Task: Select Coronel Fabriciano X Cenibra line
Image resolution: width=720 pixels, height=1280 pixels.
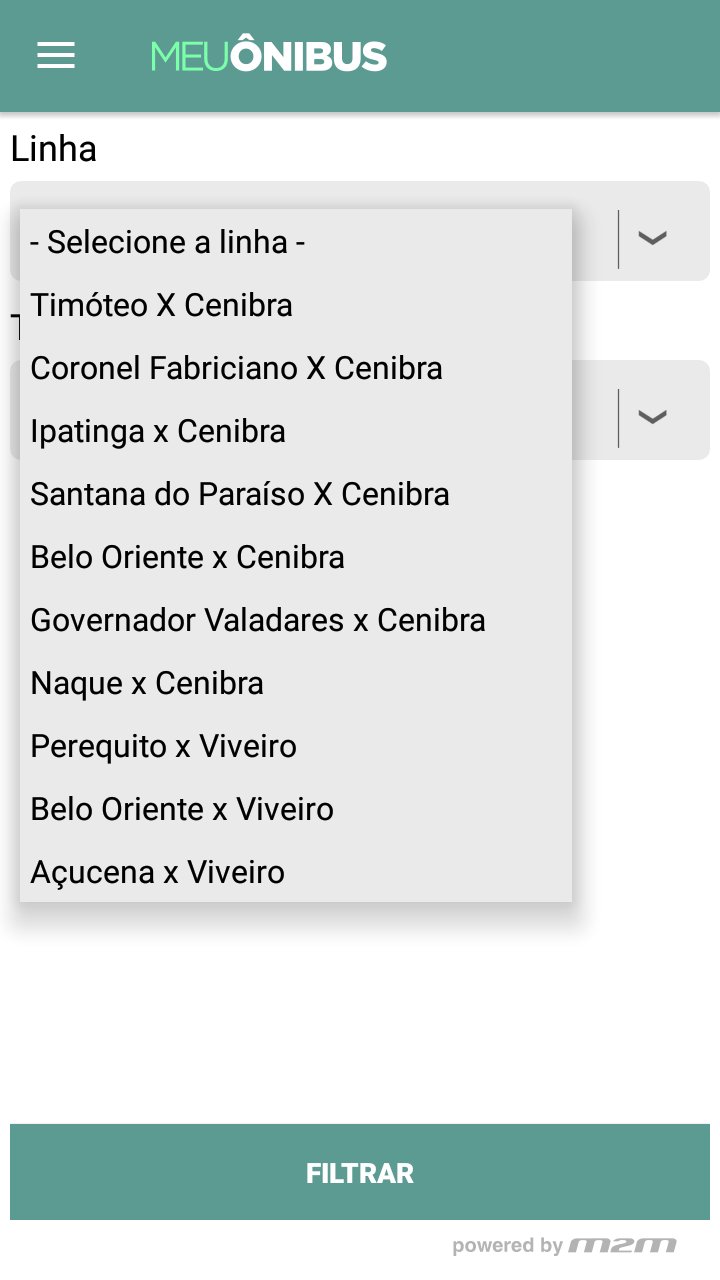Action: coord(236,368)
